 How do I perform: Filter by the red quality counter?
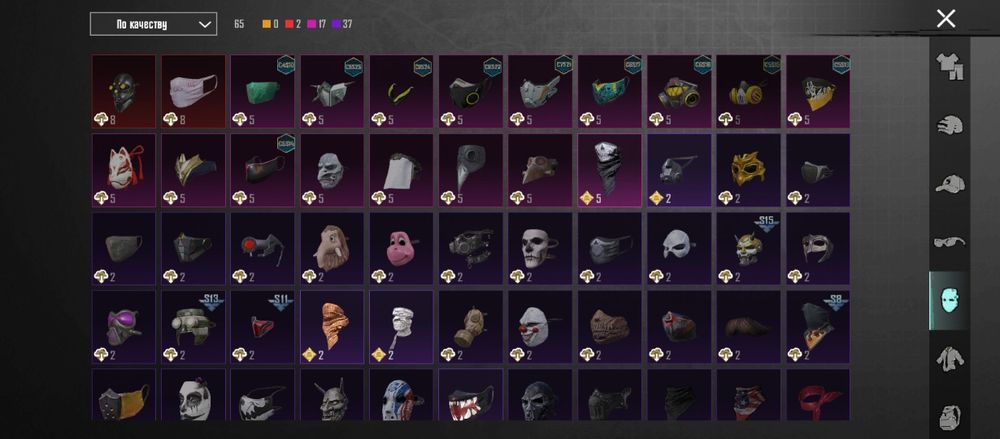tap(293, 24)
